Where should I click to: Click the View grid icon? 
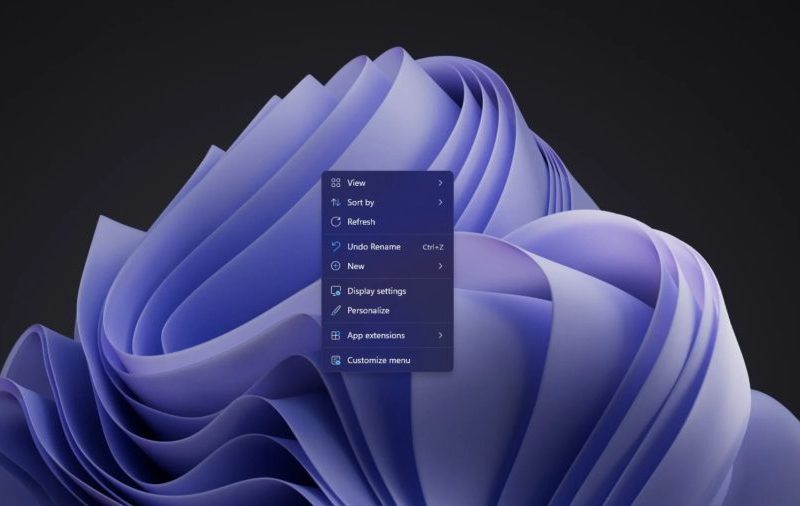(336, 183)
